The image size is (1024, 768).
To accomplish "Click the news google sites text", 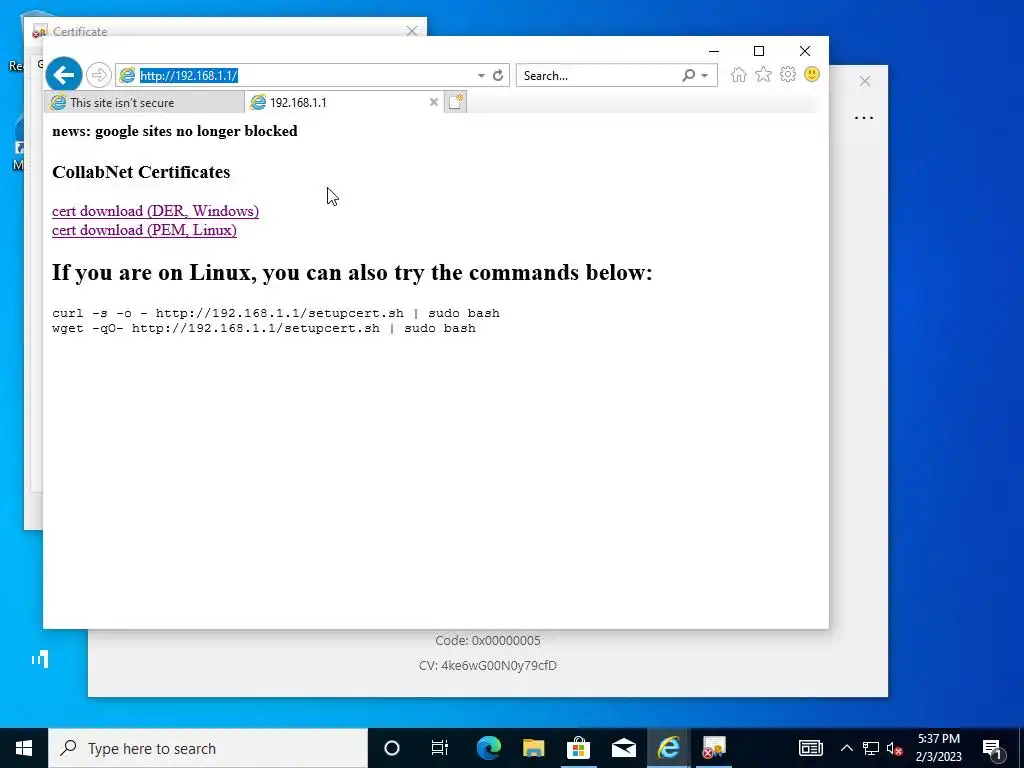I will point(175,131).
